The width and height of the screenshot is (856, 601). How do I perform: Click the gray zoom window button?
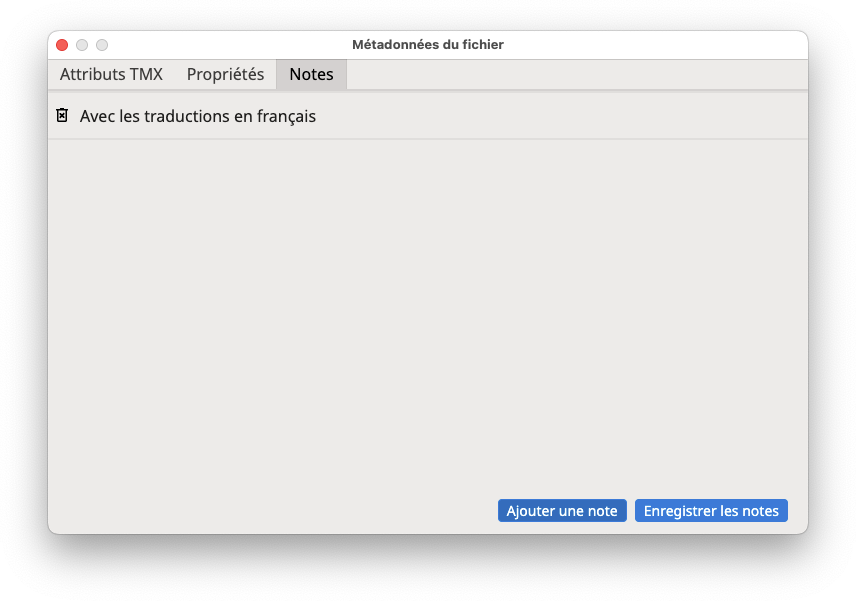(x=102, y=45)
